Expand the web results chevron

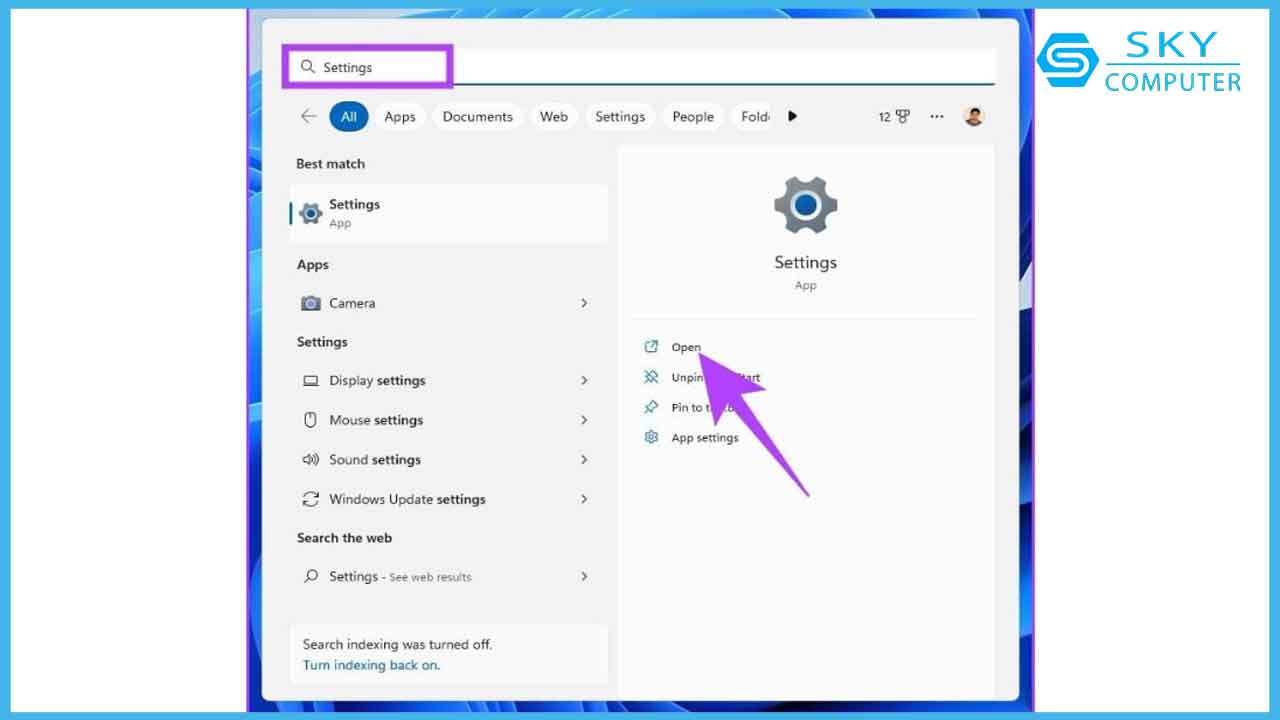(584, 577)
